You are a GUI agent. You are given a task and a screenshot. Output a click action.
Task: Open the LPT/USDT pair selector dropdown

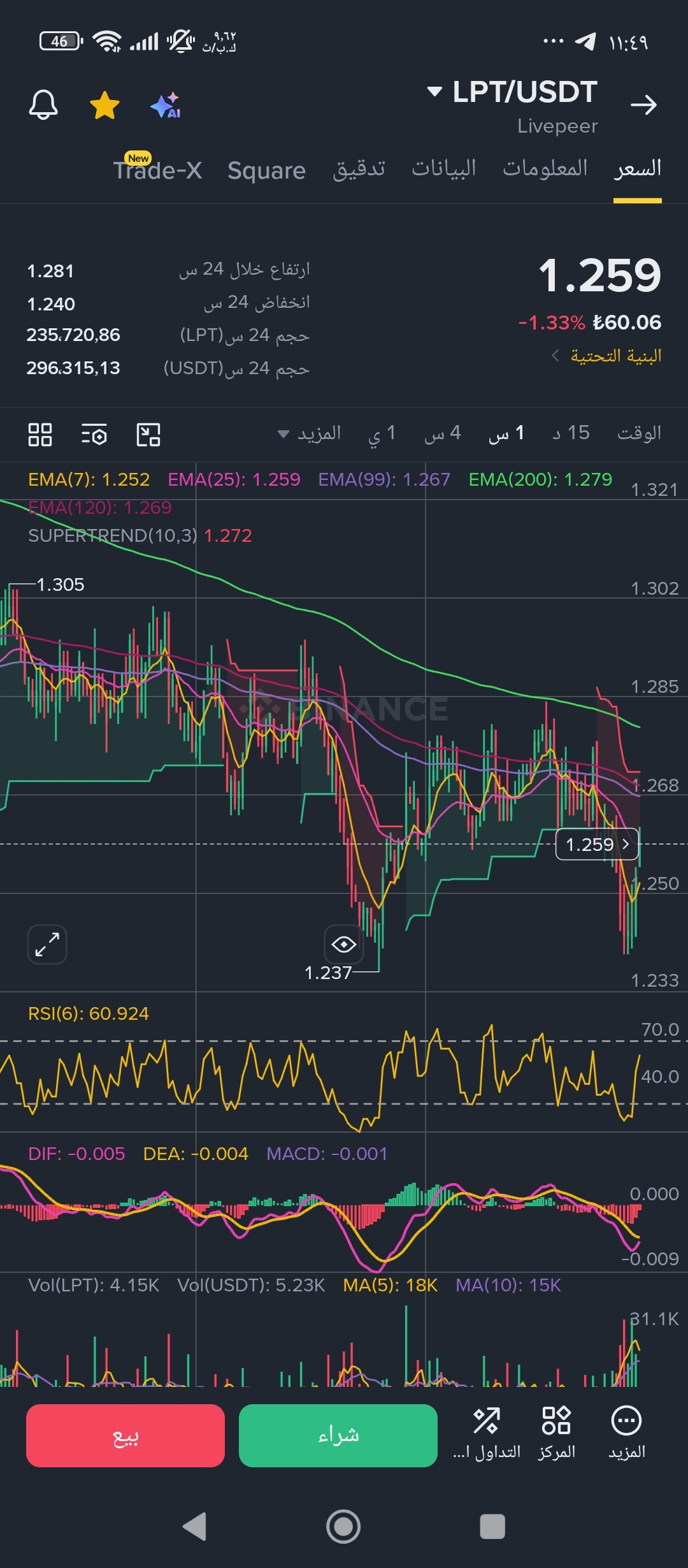pyautogui.click(x=513, y=92)
